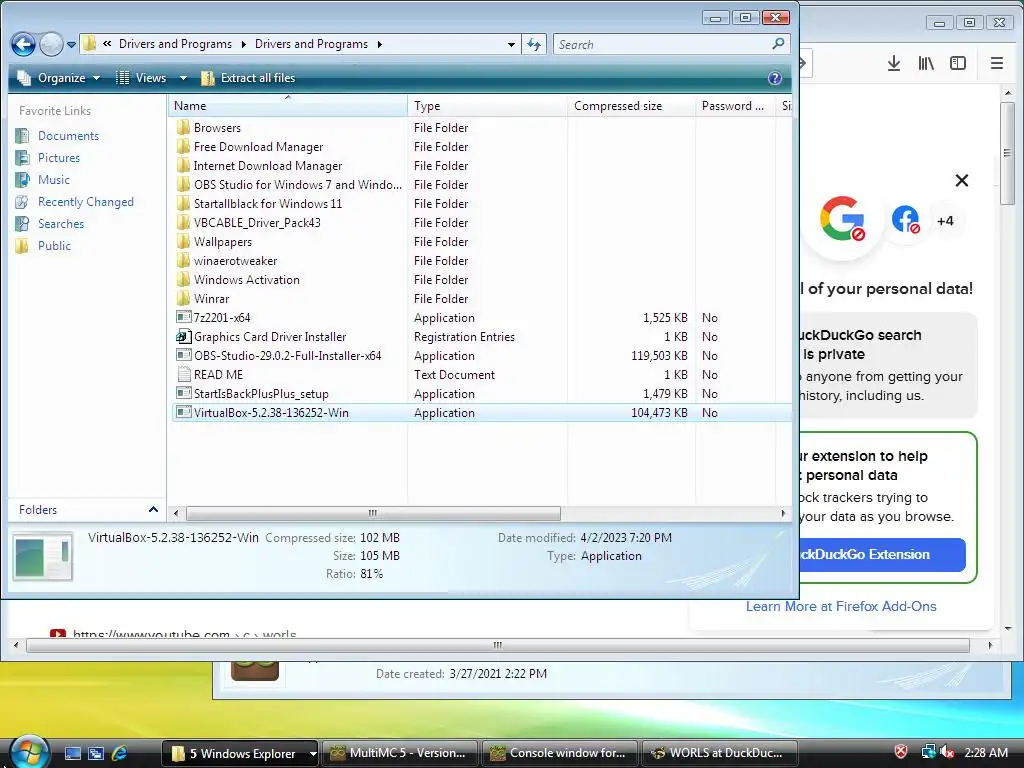Image resolution: width=1024 pixels, height=768 pixels.
Task: Select OBS-Studio-29.0.2-Full-Installer-x64 application
Action: click(x=279, y=355)
